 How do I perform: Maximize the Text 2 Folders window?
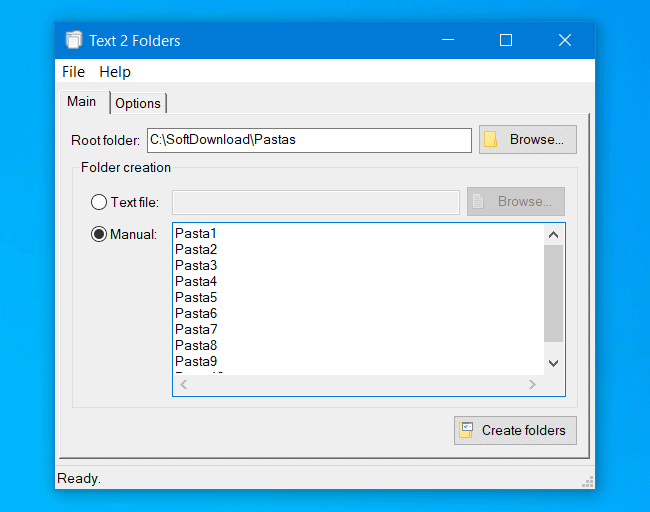[x=506, y=41]
